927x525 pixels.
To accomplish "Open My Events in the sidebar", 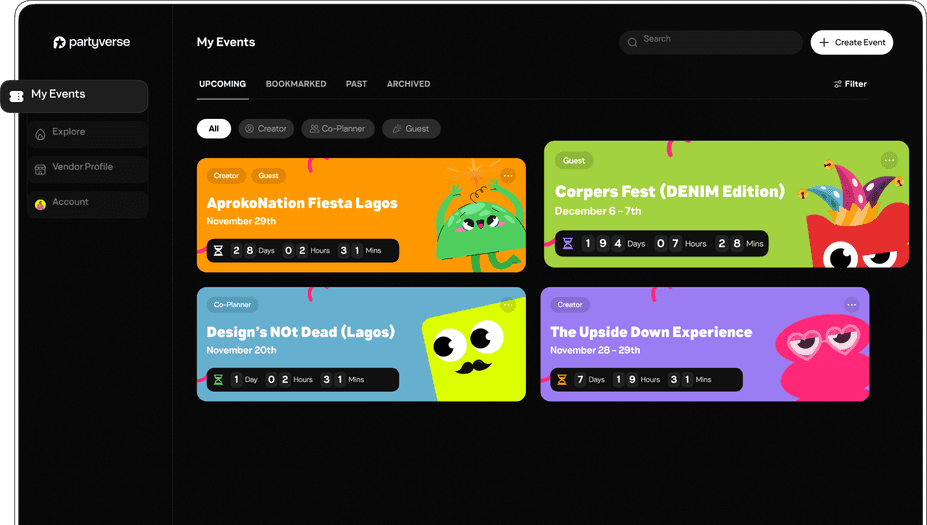I will (x=74, y=96).
